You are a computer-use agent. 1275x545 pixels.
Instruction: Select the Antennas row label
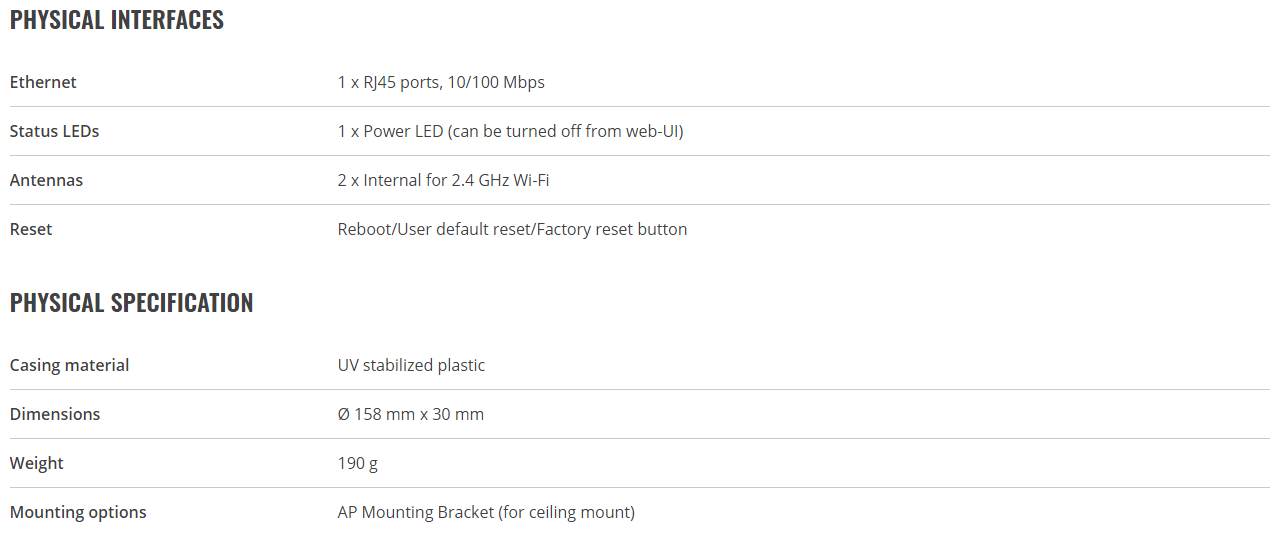[x=46, y=180]
